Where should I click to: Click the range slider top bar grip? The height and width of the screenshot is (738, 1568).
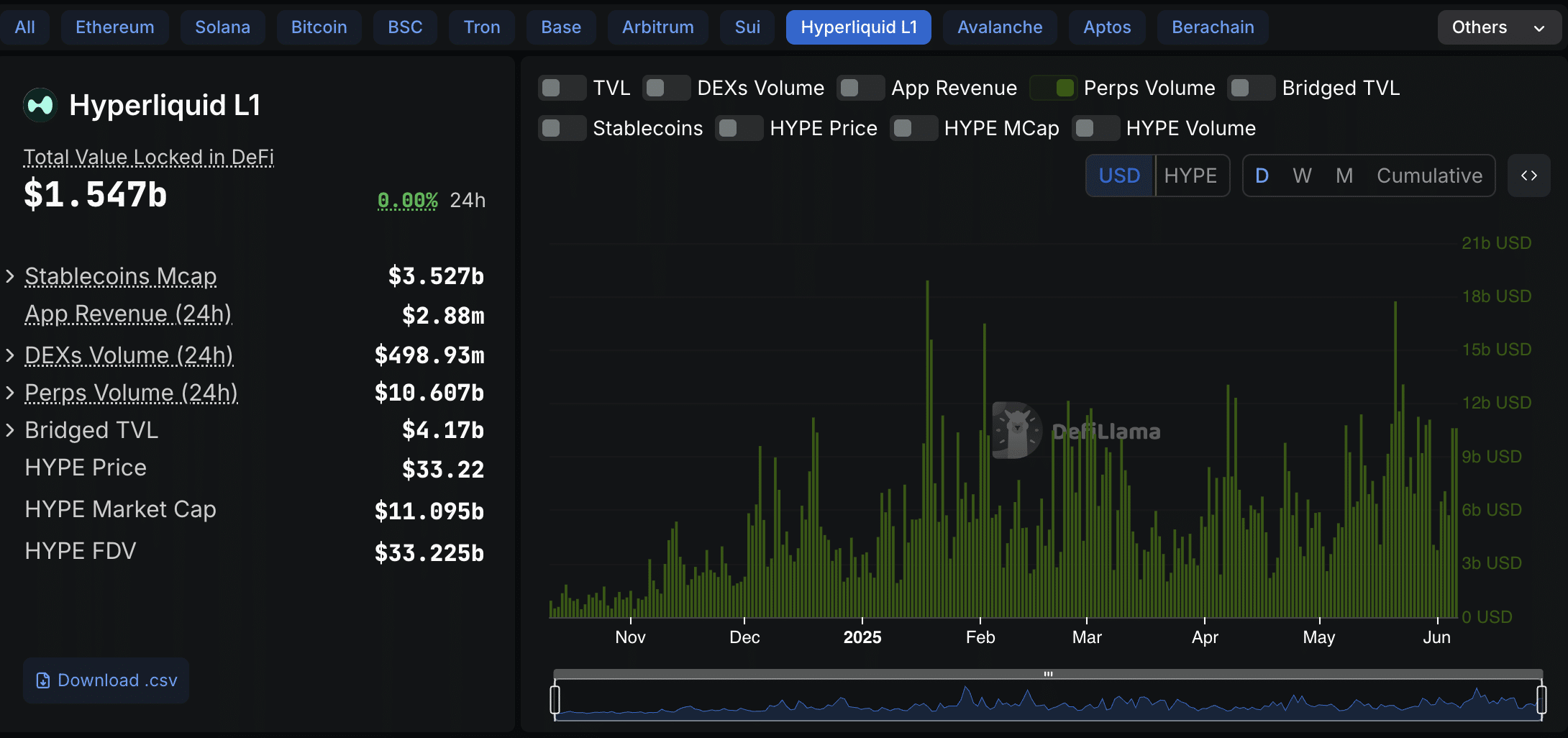pos(1048,674)
